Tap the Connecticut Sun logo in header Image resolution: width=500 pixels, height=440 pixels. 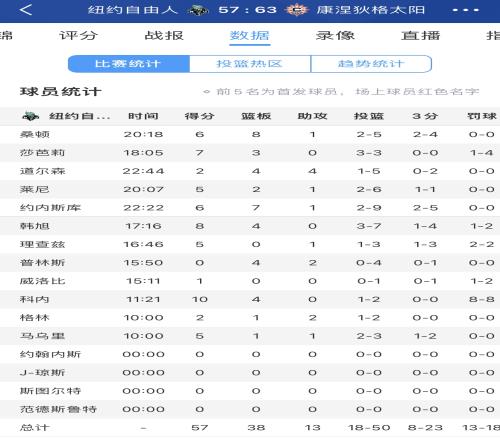point(296,10)
